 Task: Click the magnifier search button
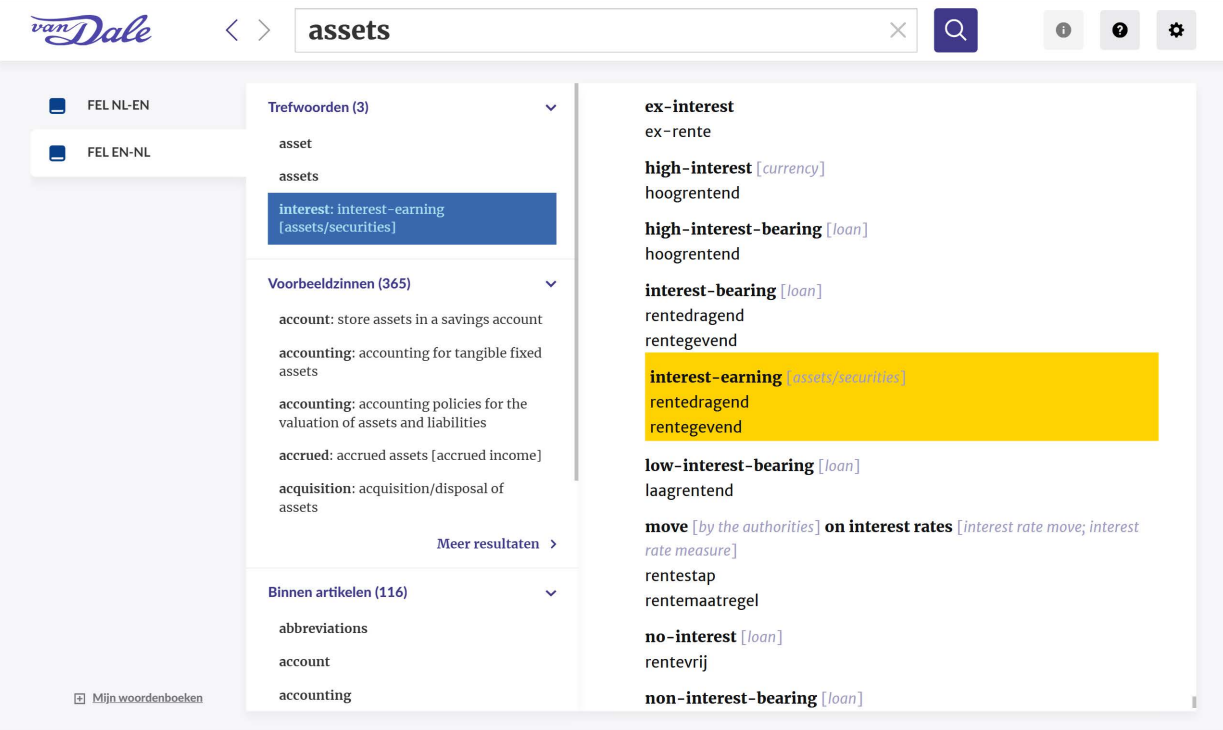coord(956,30)
